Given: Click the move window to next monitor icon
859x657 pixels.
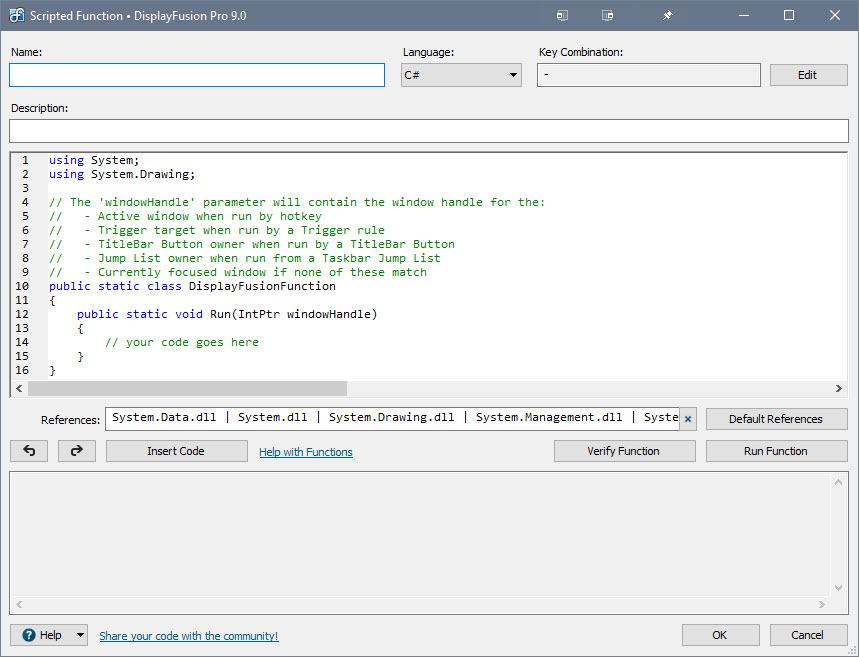Looking at the screenshot, I should pyautogui.click(x=563, y=16).
